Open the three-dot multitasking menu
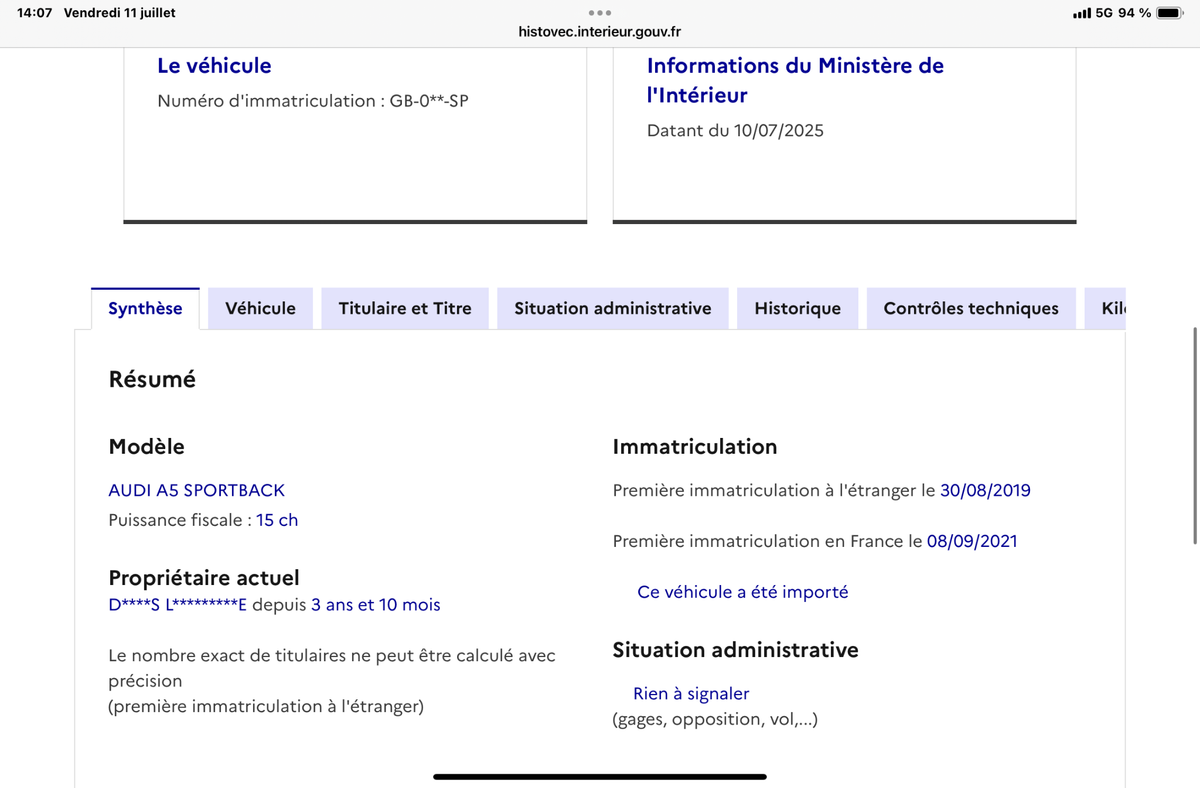The height and width of the screenshot is (788, 1200). tap(600, 13)
